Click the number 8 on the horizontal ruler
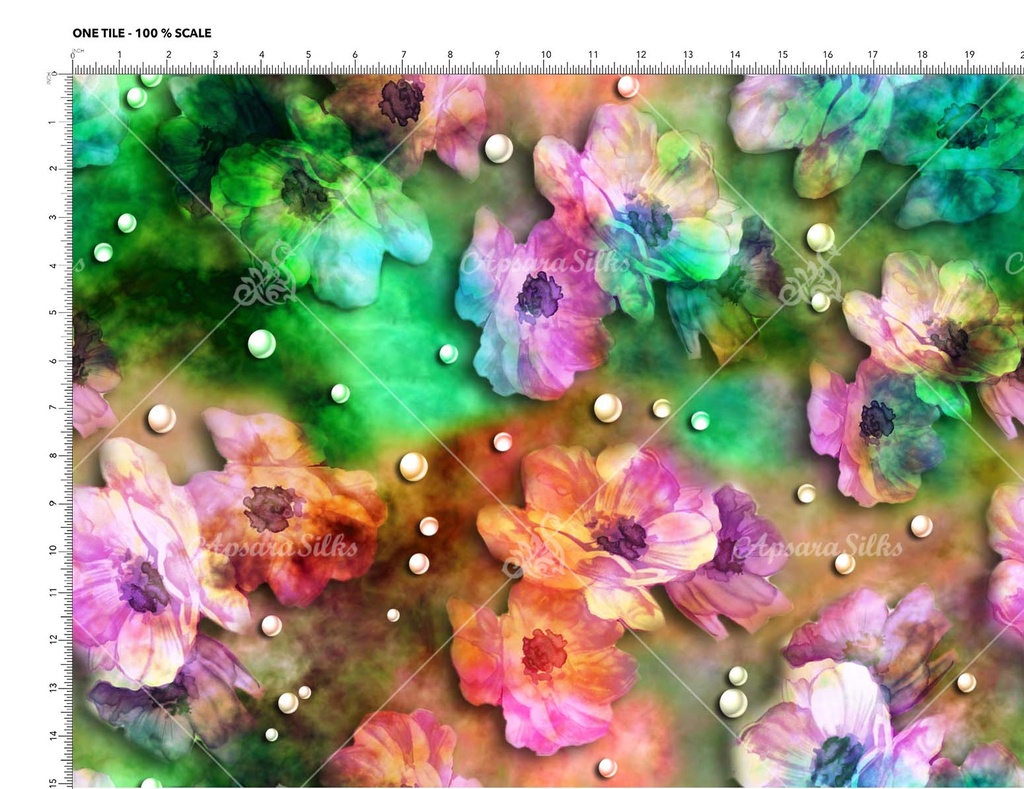This screenshot has height=789, width=1024. tap(450, 55)
